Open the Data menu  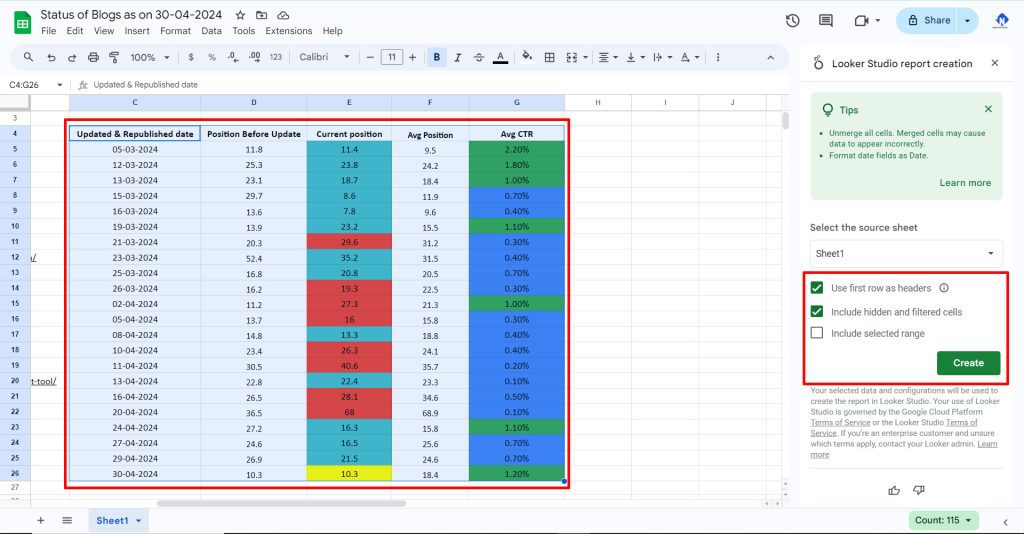(x=211, y=31)
